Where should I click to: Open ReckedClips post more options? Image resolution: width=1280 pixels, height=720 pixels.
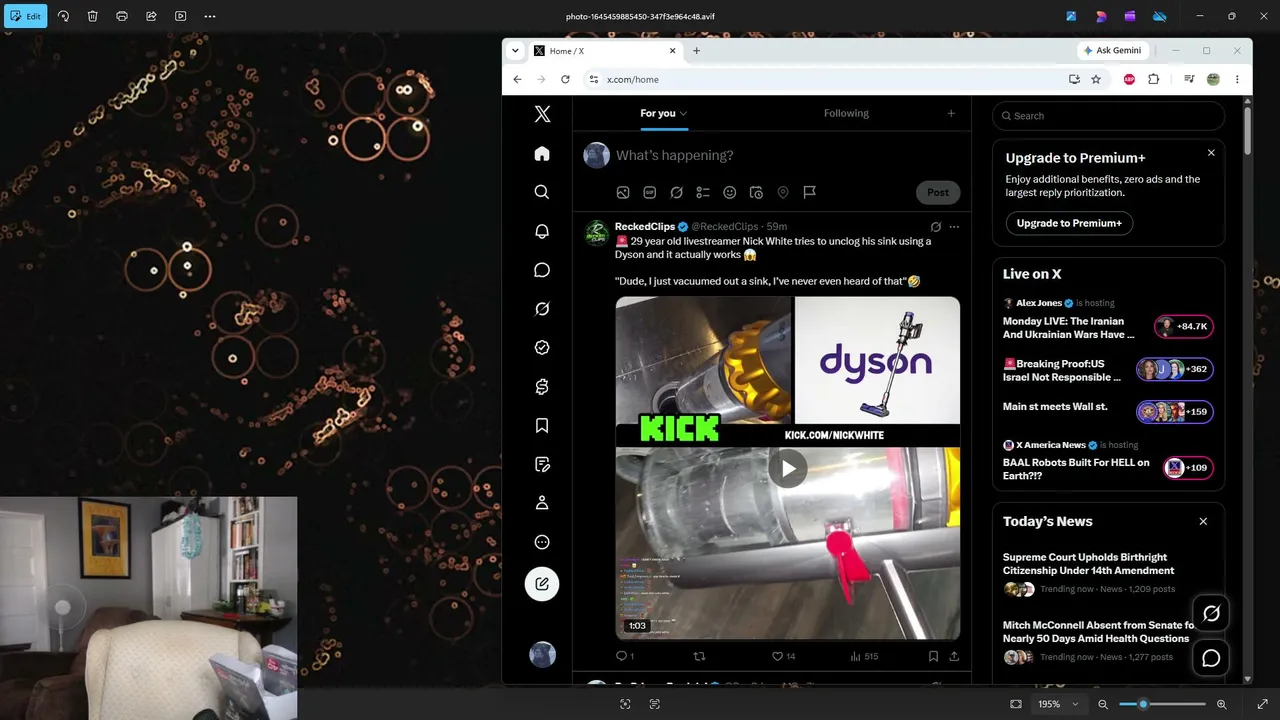(x=954, y=227)
